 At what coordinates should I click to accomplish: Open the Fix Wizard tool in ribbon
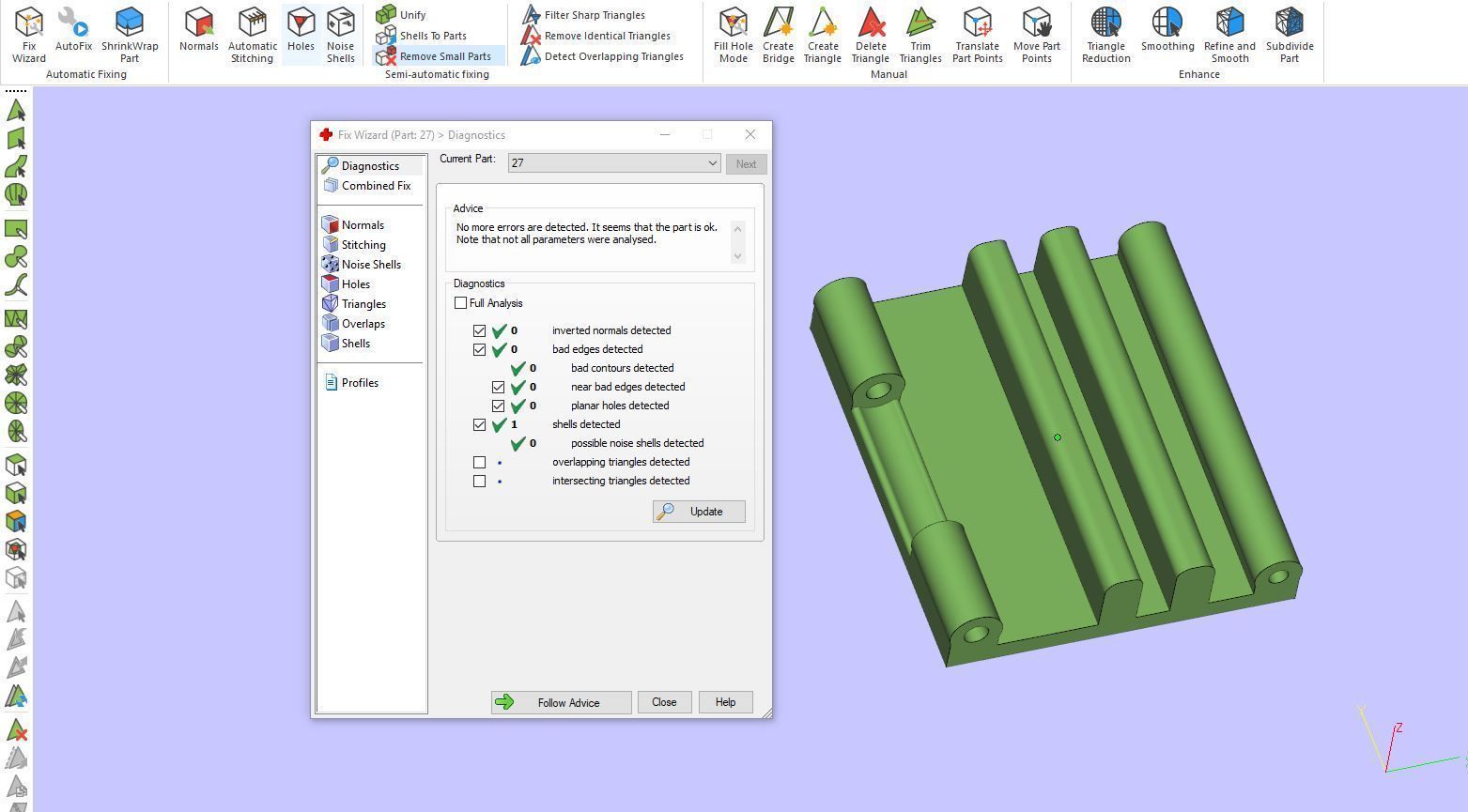(29, 35)
